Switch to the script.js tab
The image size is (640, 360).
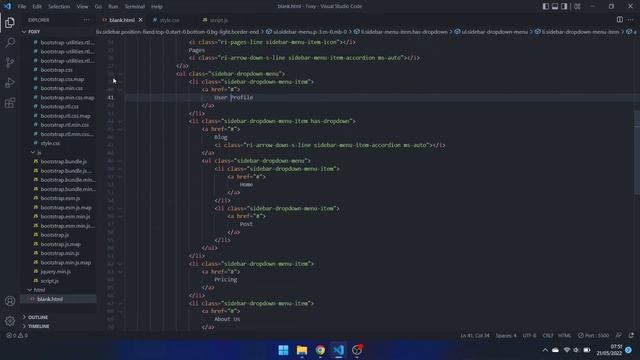click(219, 20)
